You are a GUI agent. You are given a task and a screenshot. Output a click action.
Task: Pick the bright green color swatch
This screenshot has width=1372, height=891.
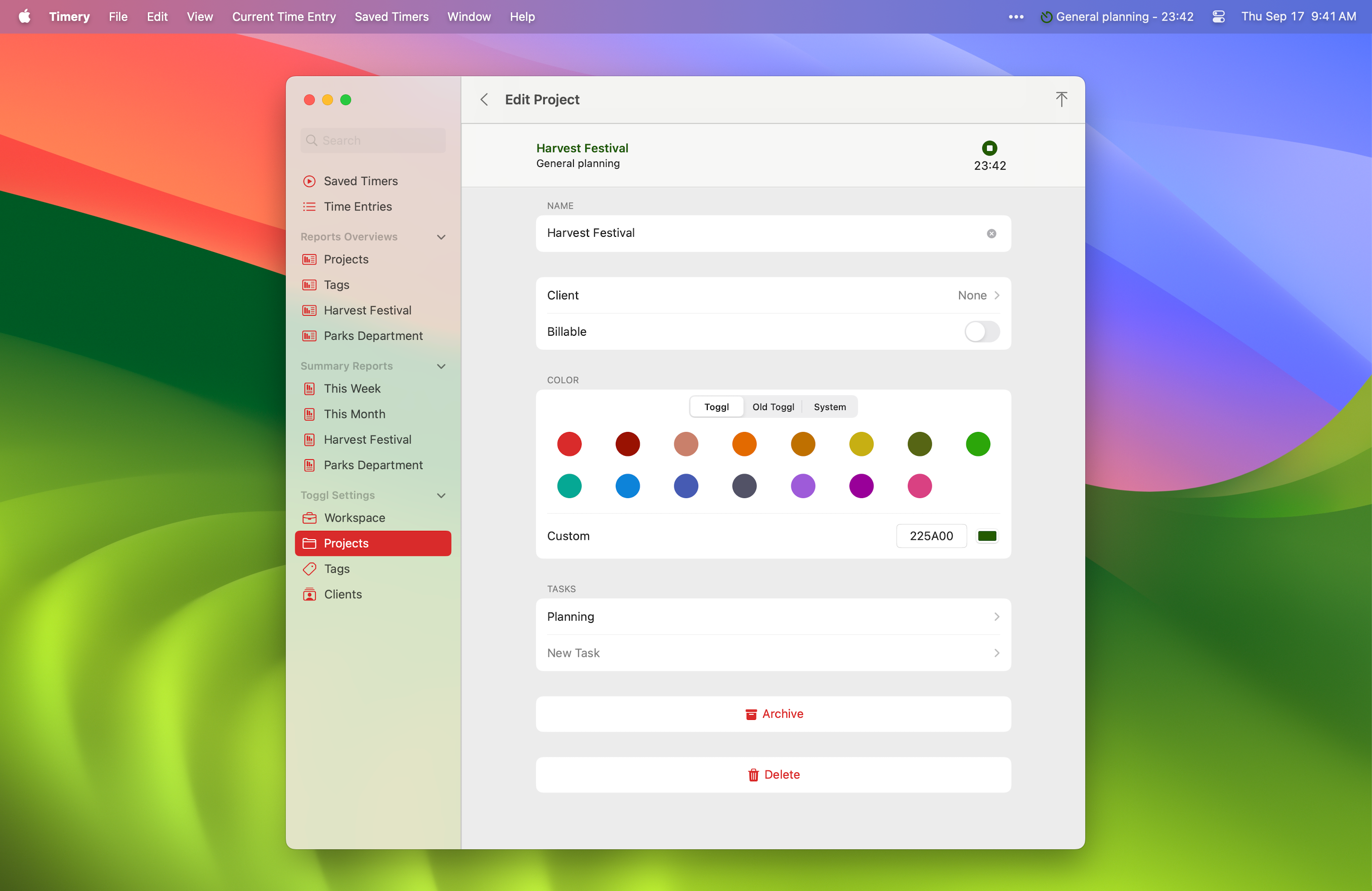977,444
